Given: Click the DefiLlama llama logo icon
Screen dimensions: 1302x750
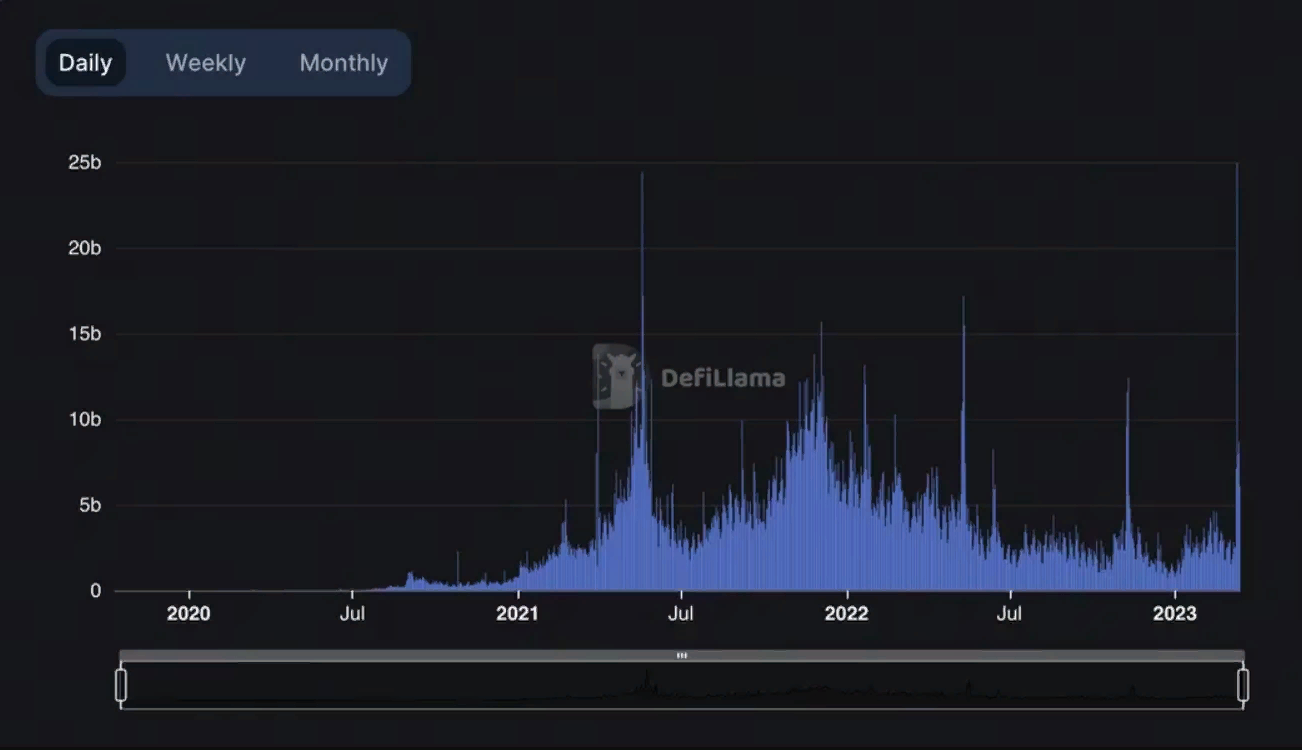Looking at the screenshot, I should coord(617,377).
